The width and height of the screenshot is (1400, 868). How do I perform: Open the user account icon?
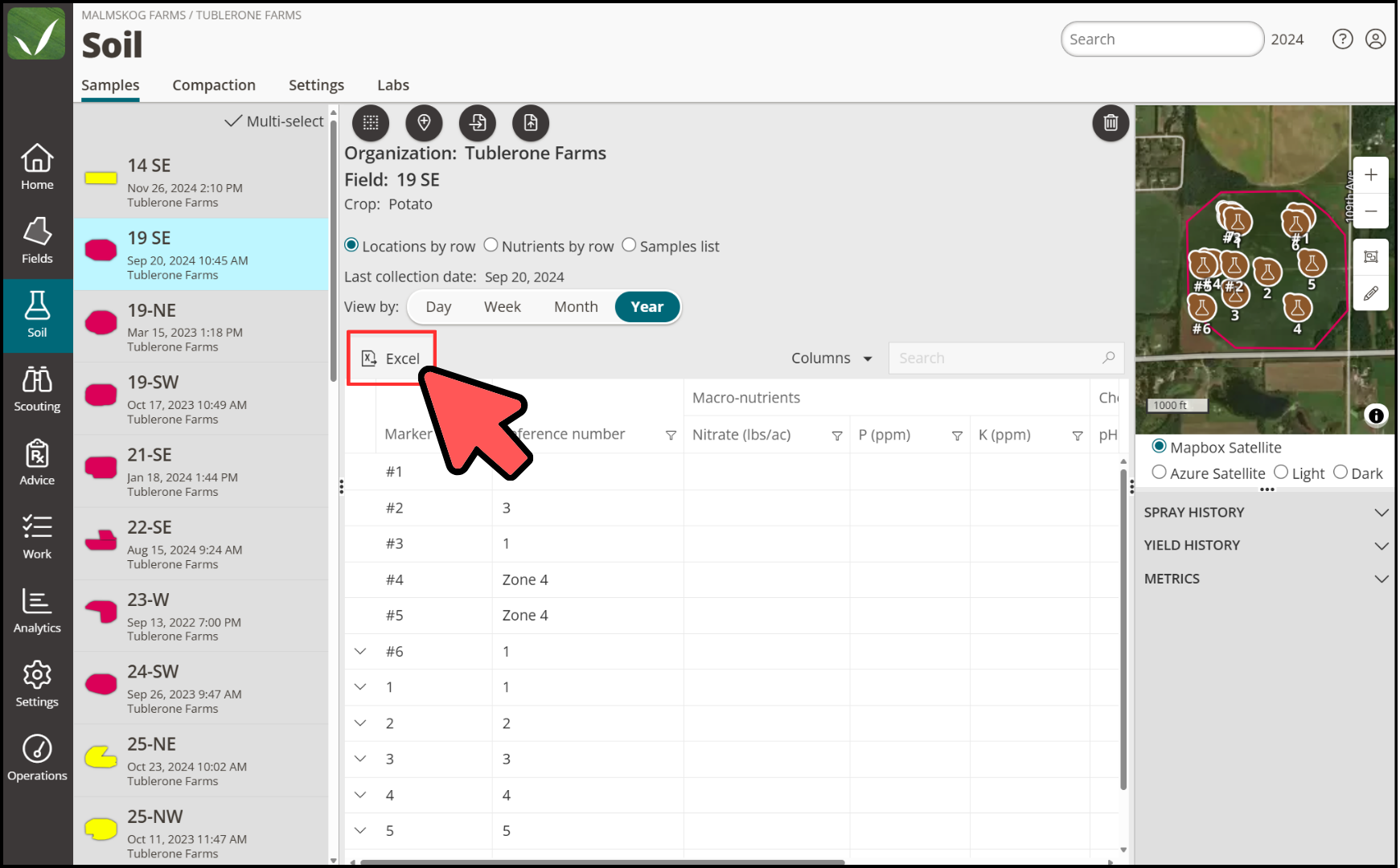(x=1375, y=39)
